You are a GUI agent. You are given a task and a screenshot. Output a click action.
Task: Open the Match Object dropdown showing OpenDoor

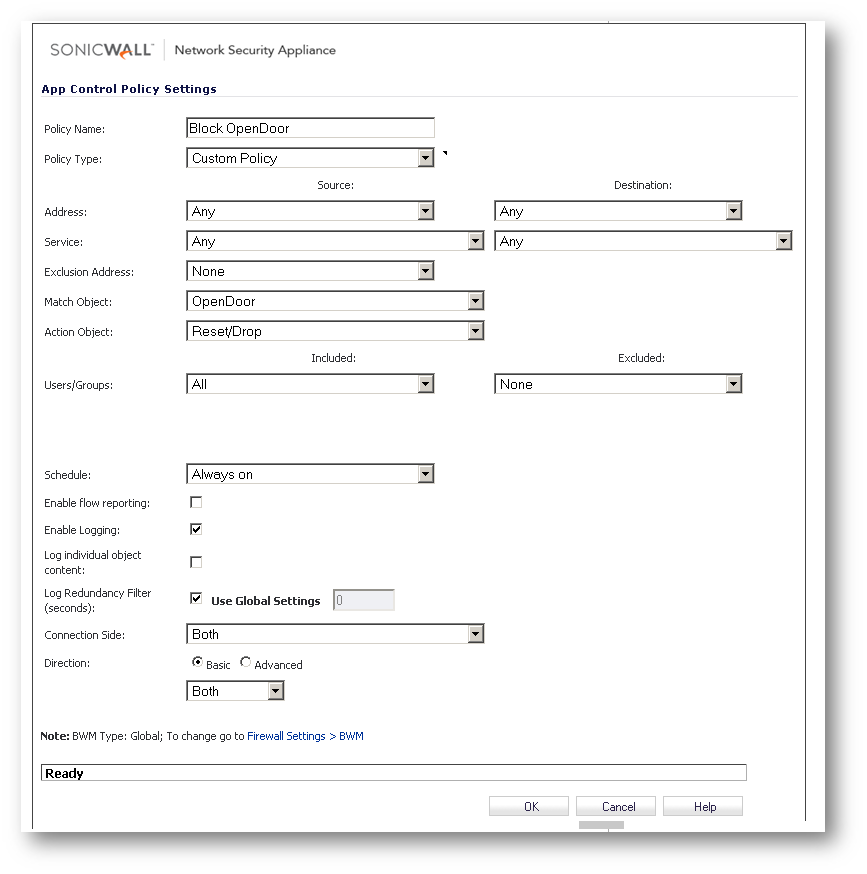pyautogui.click(x=335, y=301)
